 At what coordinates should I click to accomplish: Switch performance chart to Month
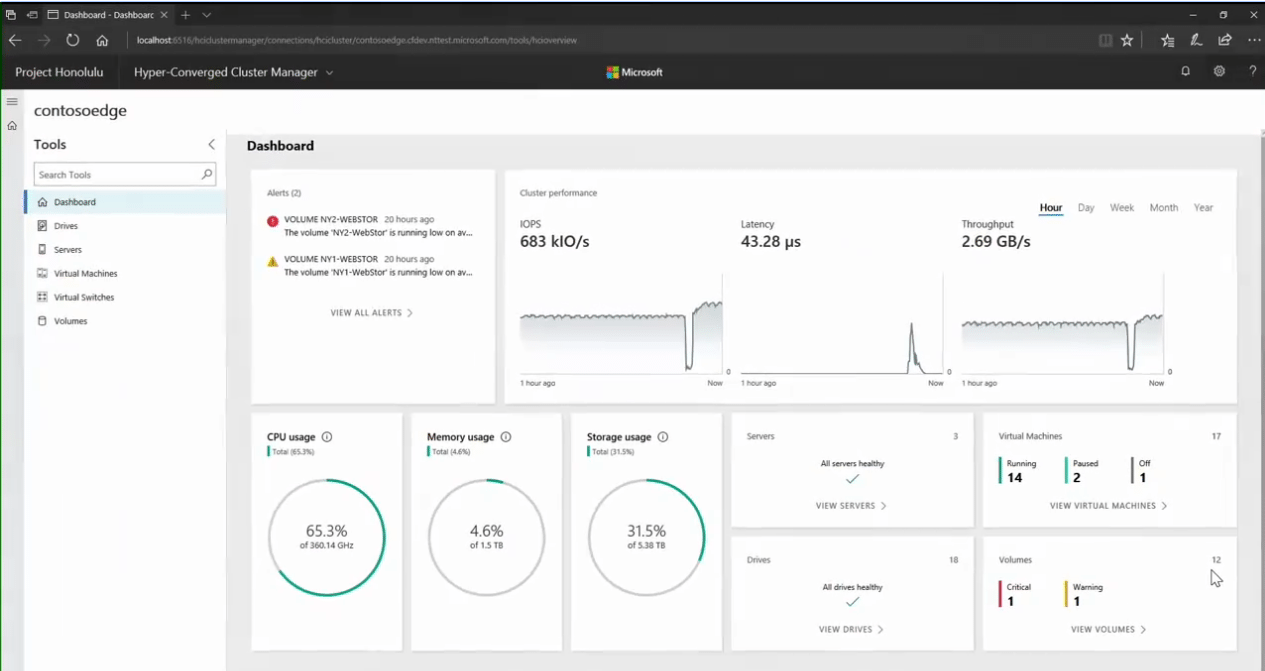1164,208
